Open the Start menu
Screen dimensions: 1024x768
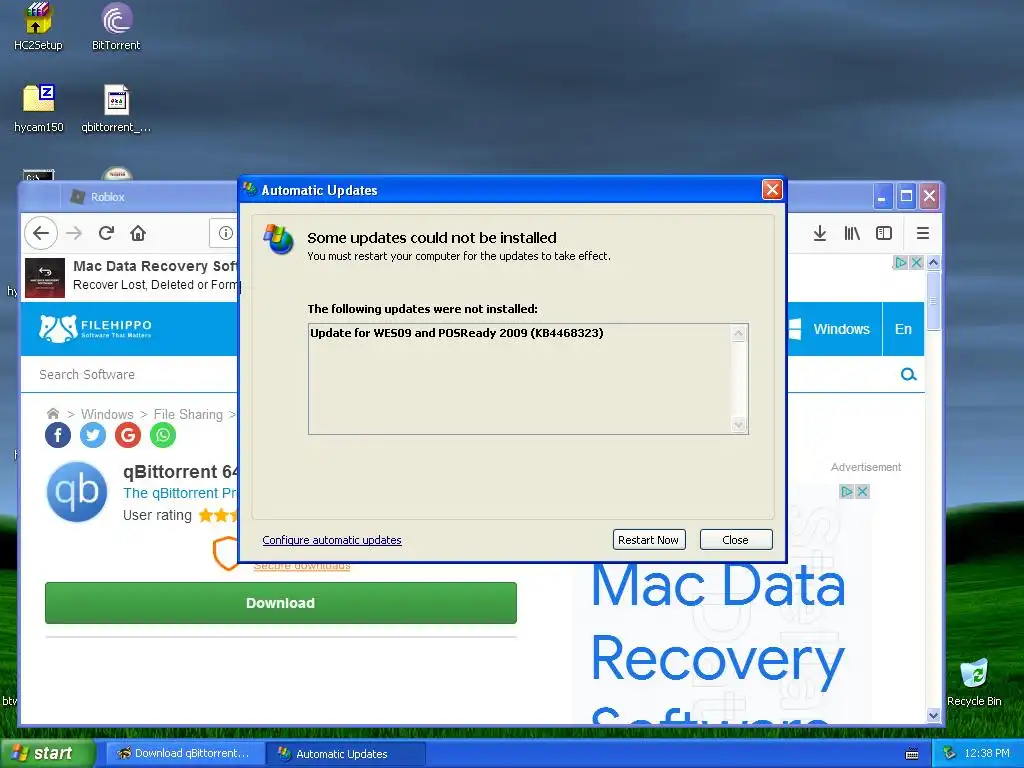click(x=46, y=753)
